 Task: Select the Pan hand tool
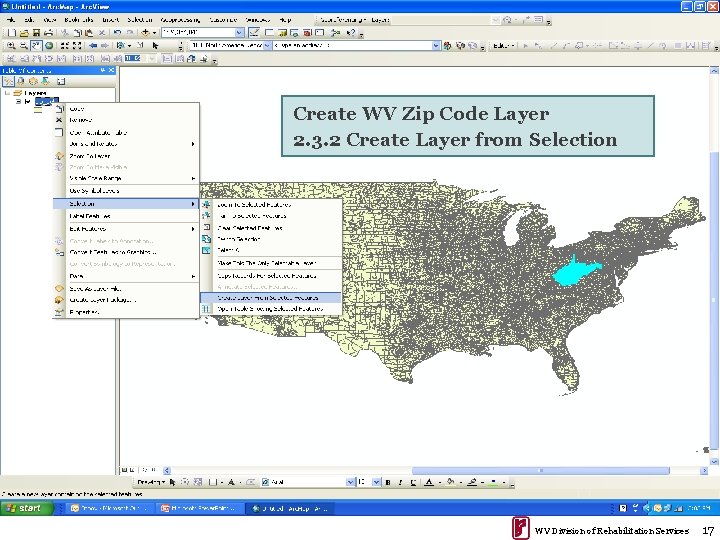(x=36, y=45)
